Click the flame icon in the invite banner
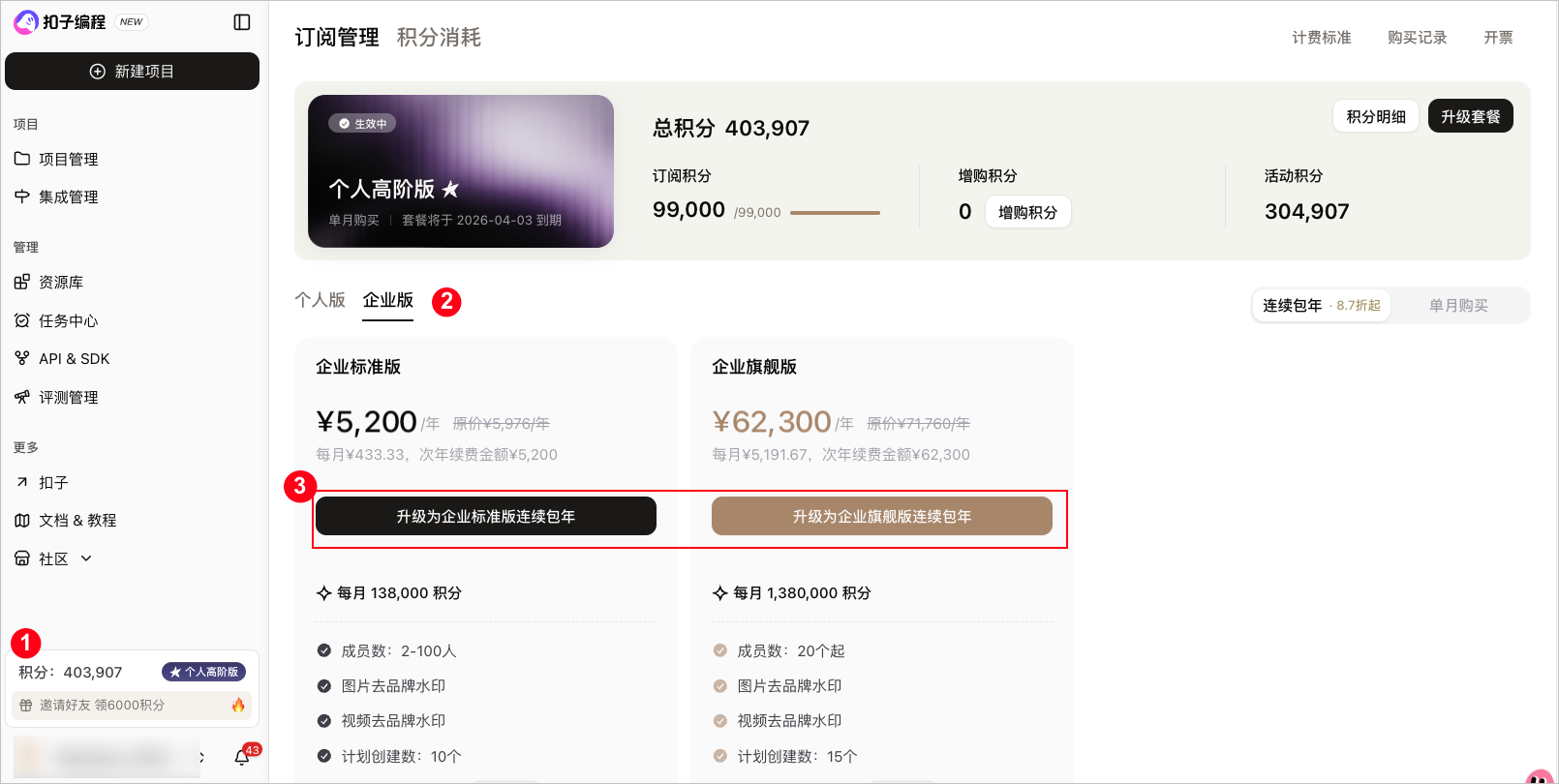This screenshot has width=1559, height=784. point(238,705)
